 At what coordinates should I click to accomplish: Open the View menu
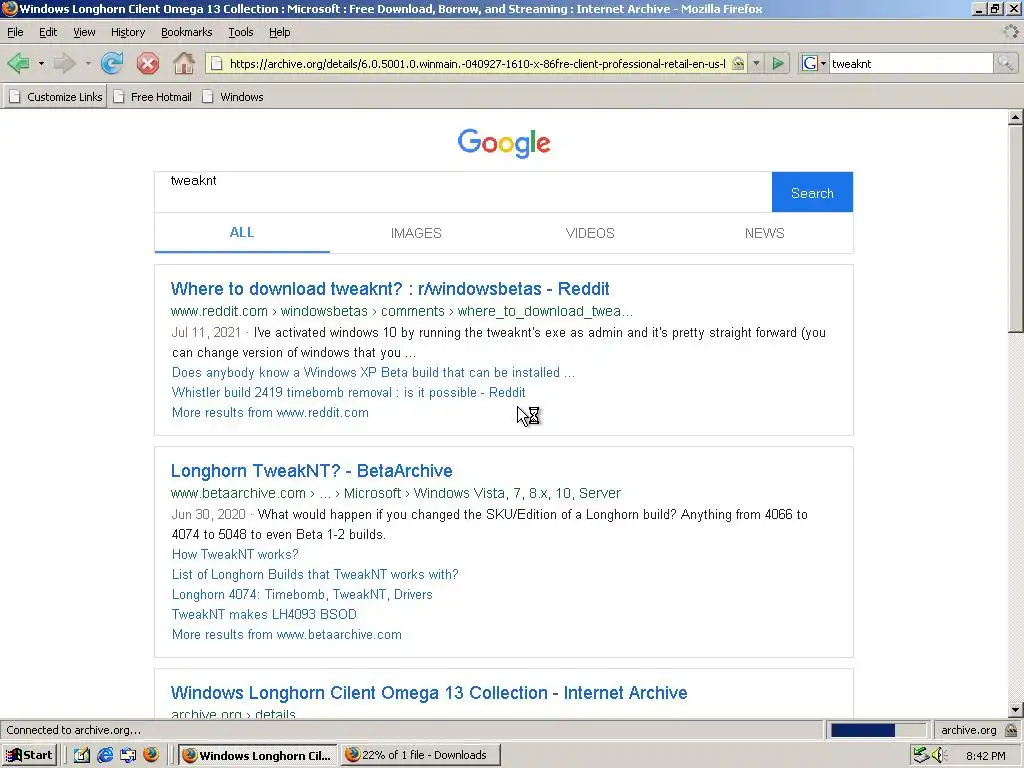click(x=84, y=32)
